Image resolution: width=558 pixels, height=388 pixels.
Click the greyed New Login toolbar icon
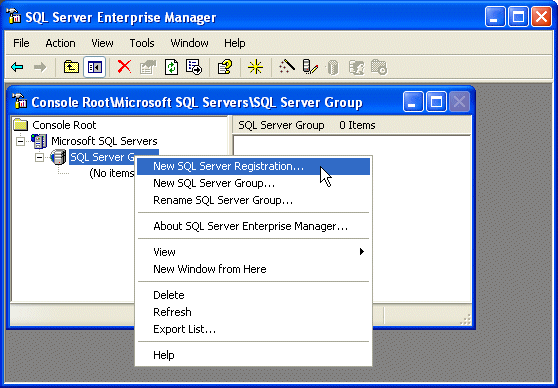(x=356, y=67)
